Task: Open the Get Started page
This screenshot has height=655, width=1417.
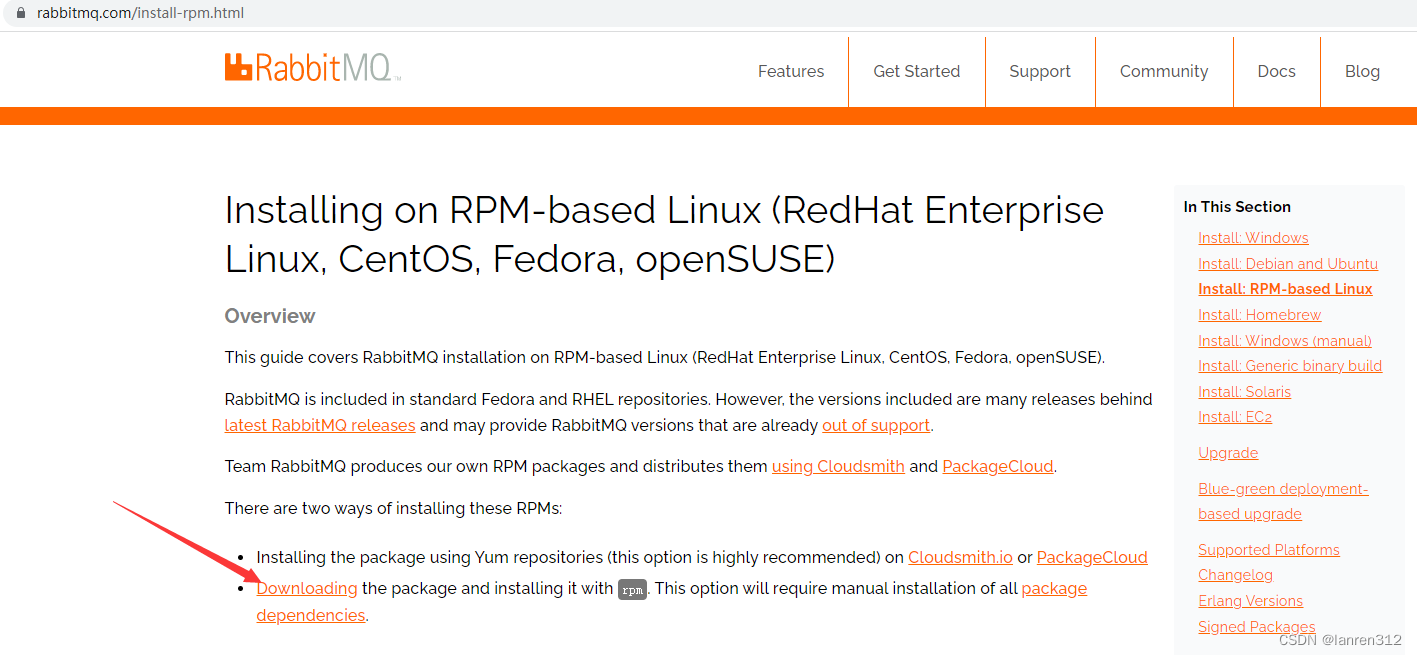Action: point(916,71)
